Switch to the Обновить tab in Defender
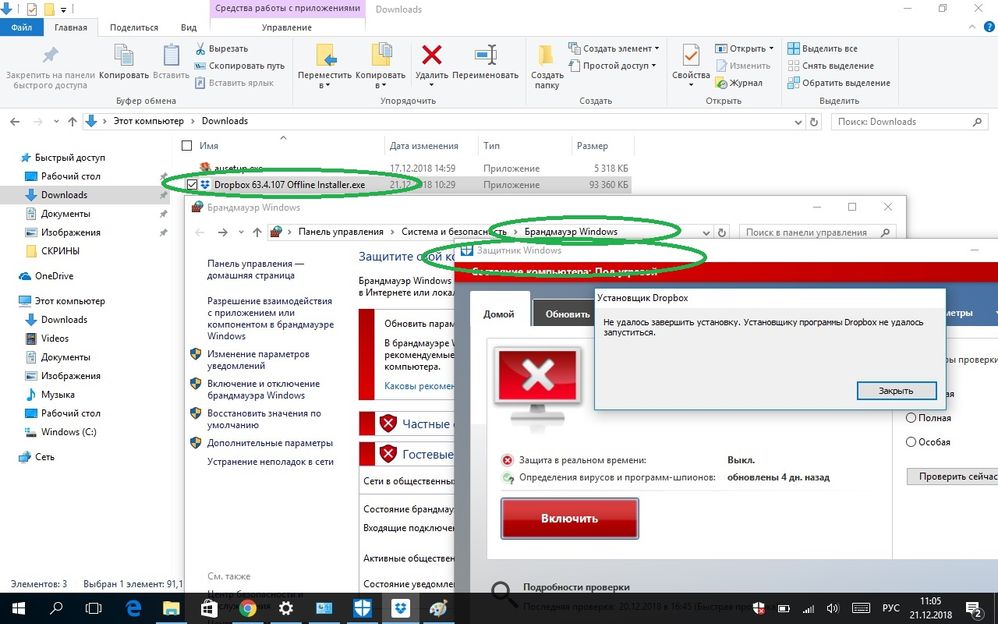The height and width of the screenshot is (624, 998). [568, 314]
